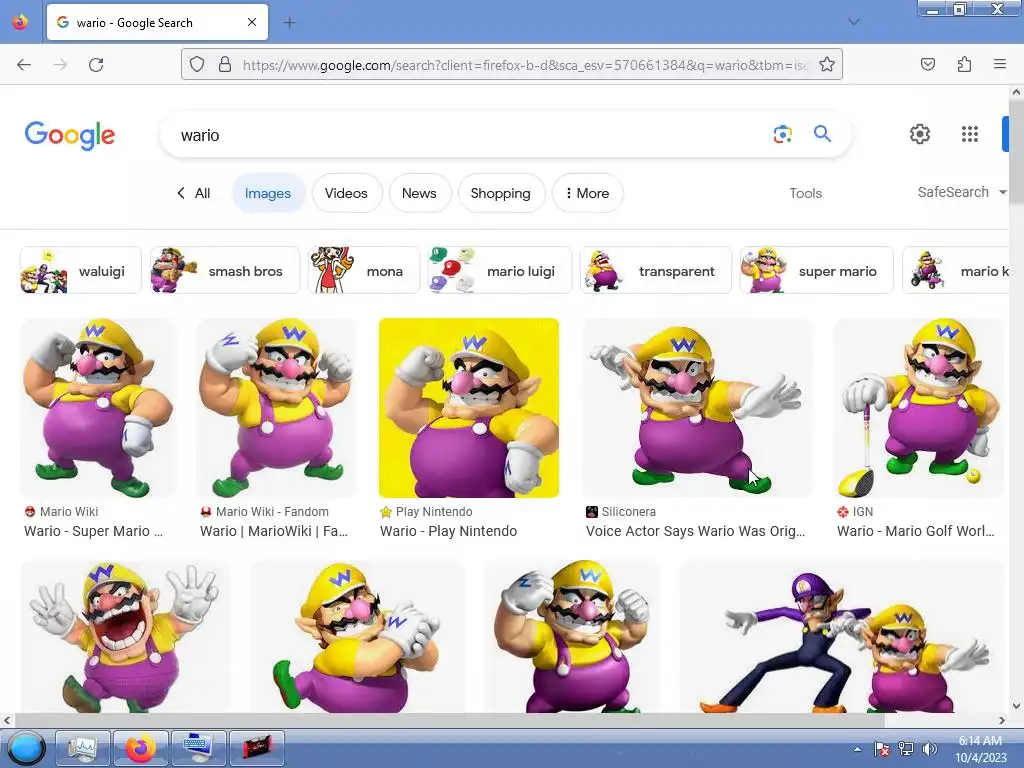Open the Action Center flag icon
This screenshot has height=768, width=1024.
pyautogui.click(x=882, y=749)
